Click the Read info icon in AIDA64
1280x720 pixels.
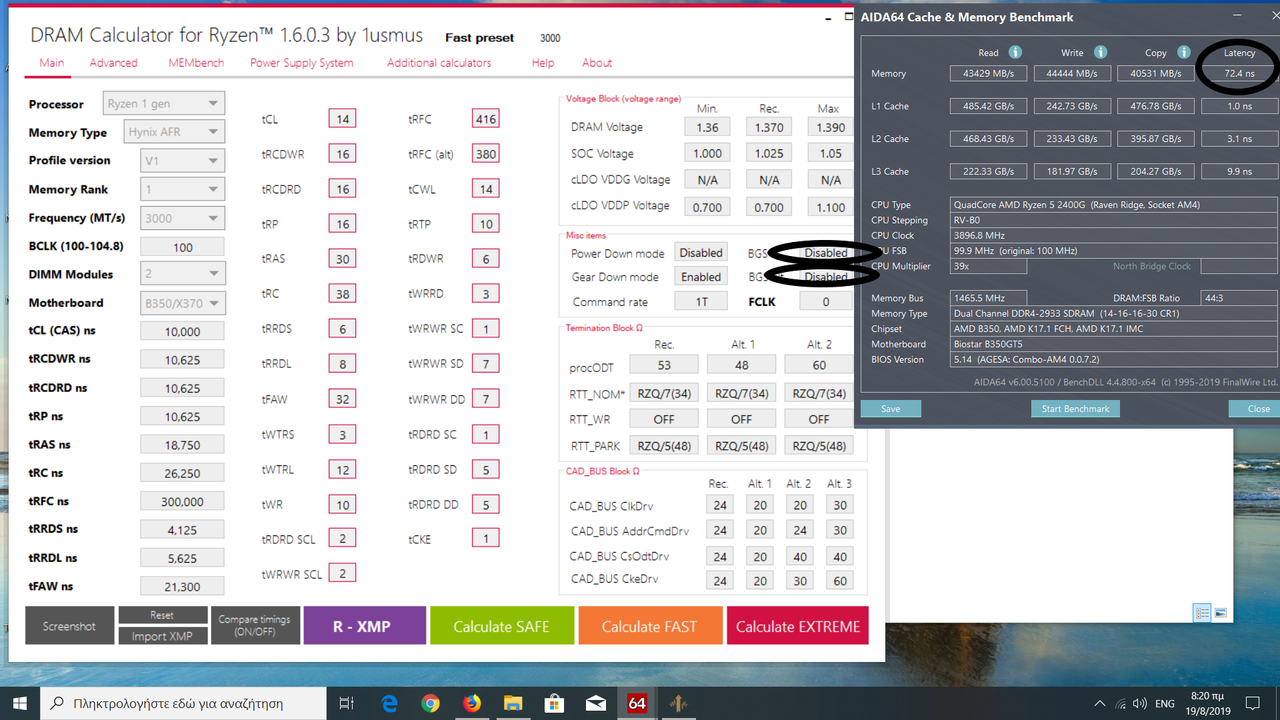(x=1015, y=52)
